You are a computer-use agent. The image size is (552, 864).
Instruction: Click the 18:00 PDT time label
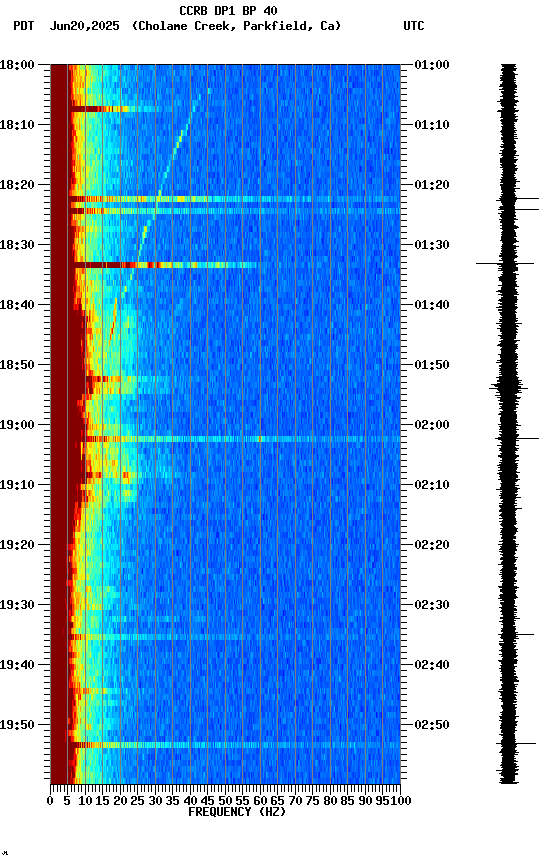pos(17,64)
